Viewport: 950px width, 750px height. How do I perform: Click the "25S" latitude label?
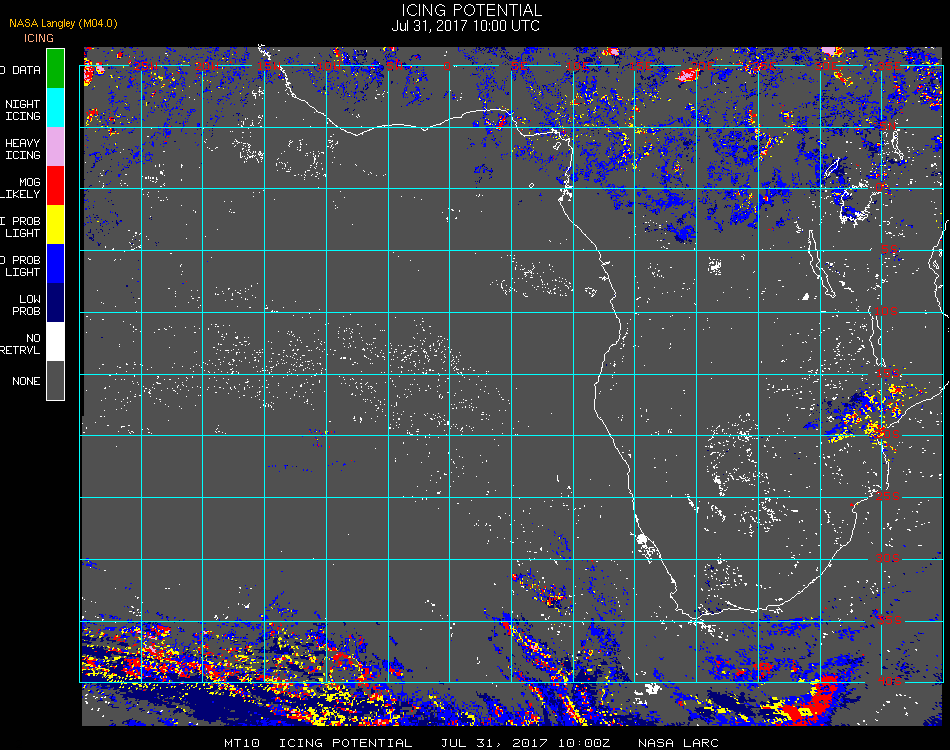click(888, 496)
